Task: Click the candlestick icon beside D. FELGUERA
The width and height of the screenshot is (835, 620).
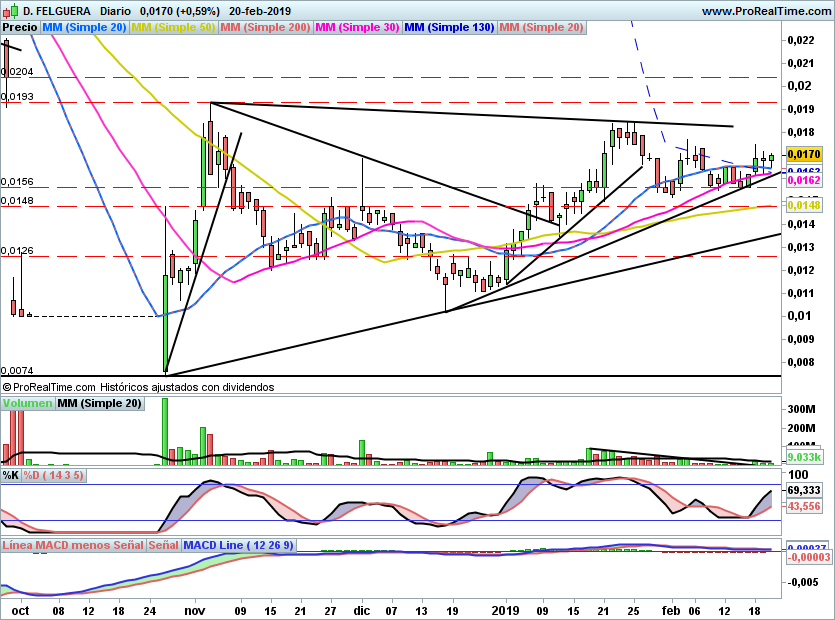Action: pyautogui.click(x=11, y=11)
